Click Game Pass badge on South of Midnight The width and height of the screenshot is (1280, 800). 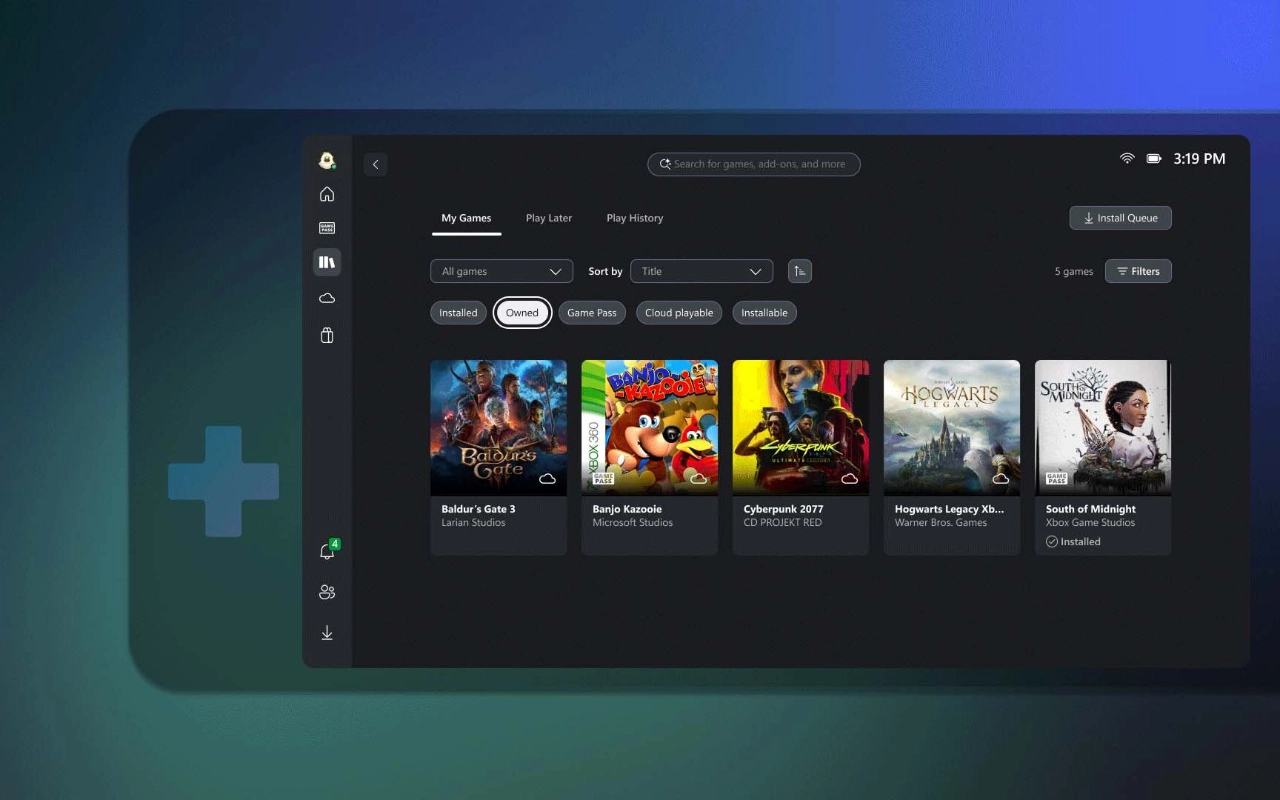tap(1056, 479)
